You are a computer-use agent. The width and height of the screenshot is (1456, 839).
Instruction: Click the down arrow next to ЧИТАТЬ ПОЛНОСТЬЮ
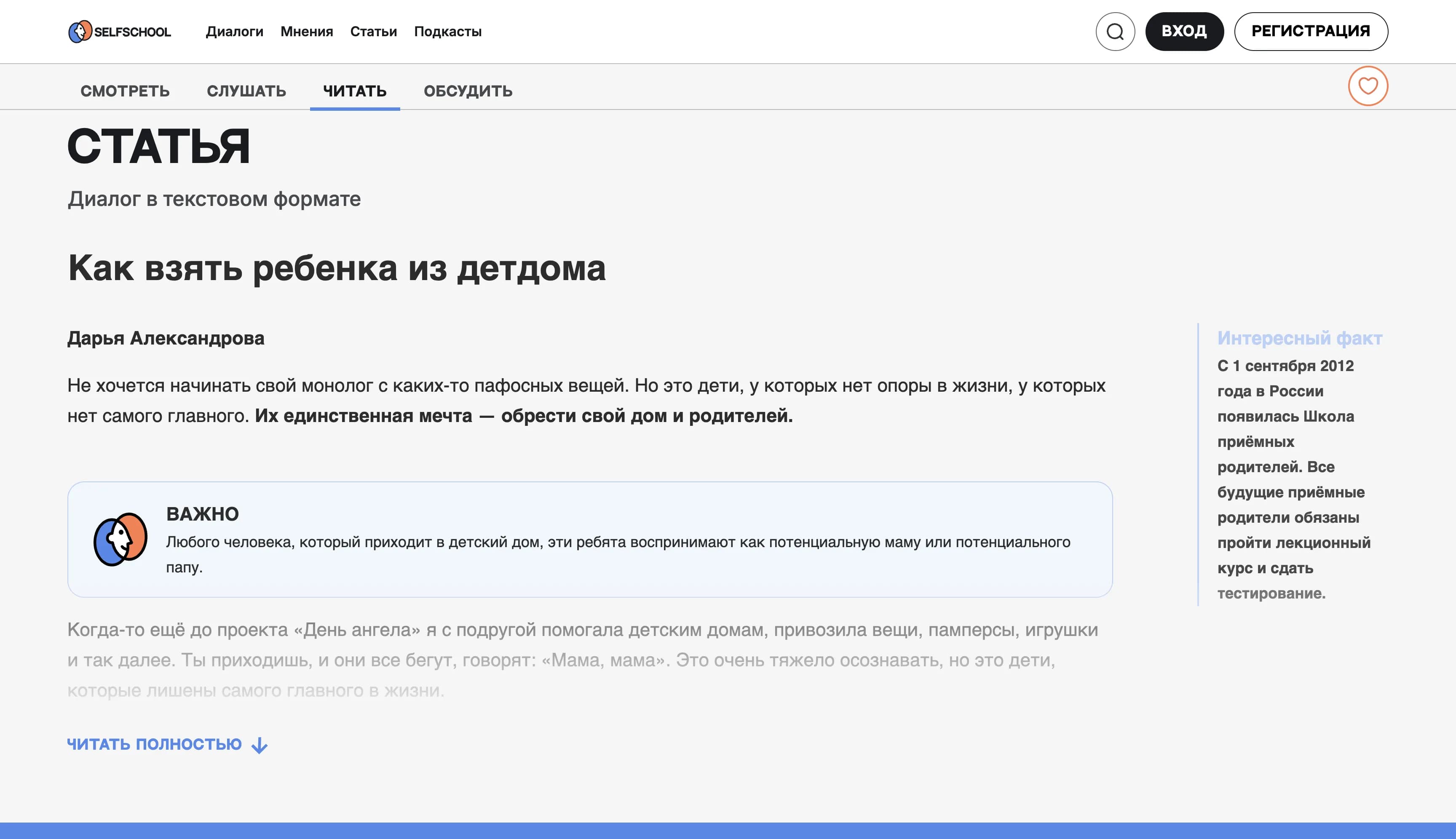tap(260, 745)
